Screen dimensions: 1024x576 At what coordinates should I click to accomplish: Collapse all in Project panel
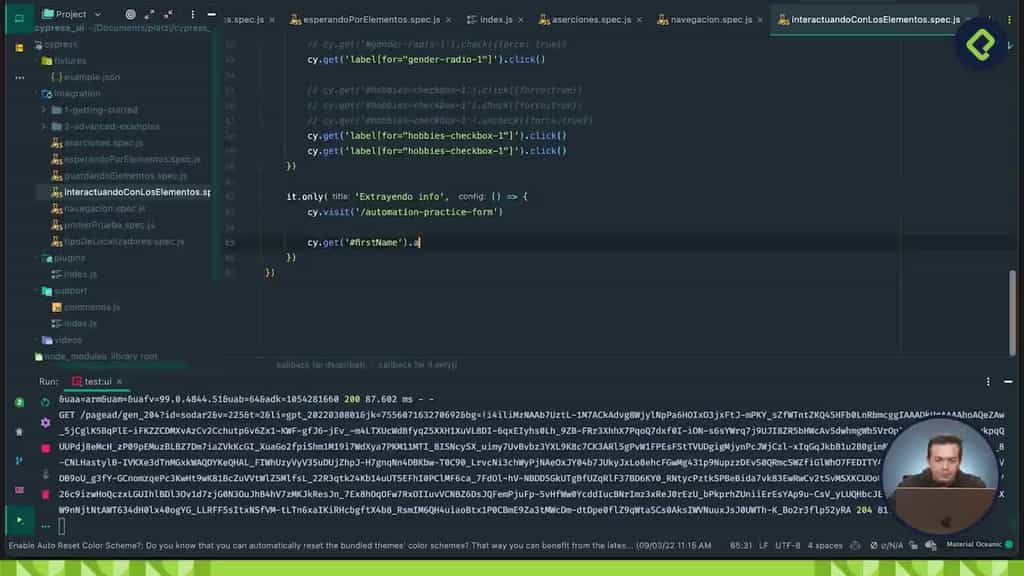click(168, 14)
